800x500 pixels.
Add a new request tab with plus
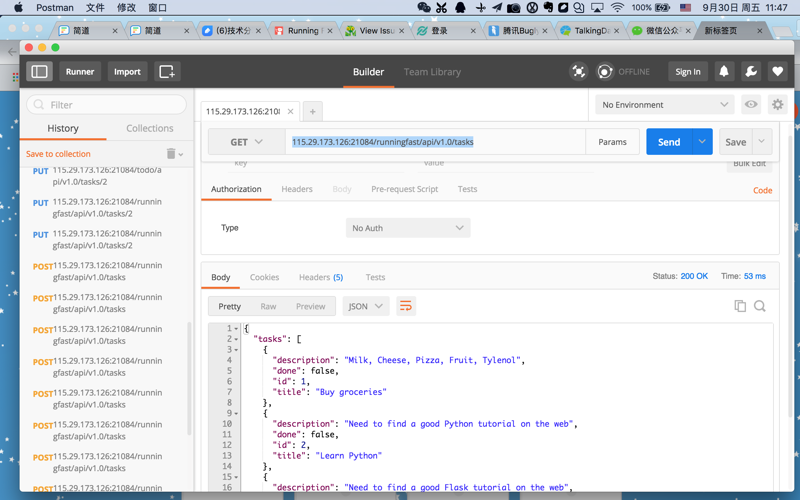313,111
